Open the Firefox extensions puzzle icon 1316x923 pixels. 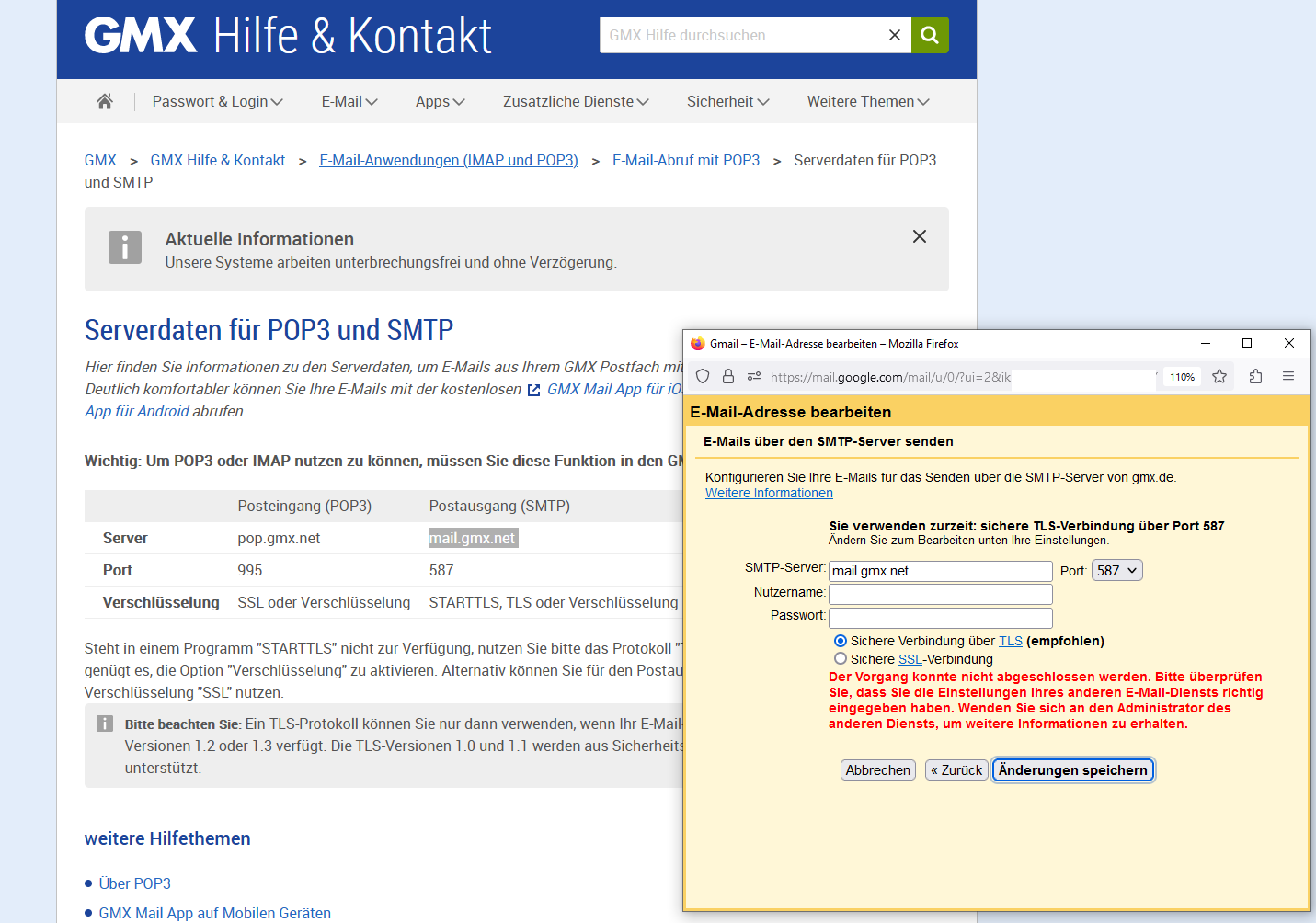tap(1255, 376)
